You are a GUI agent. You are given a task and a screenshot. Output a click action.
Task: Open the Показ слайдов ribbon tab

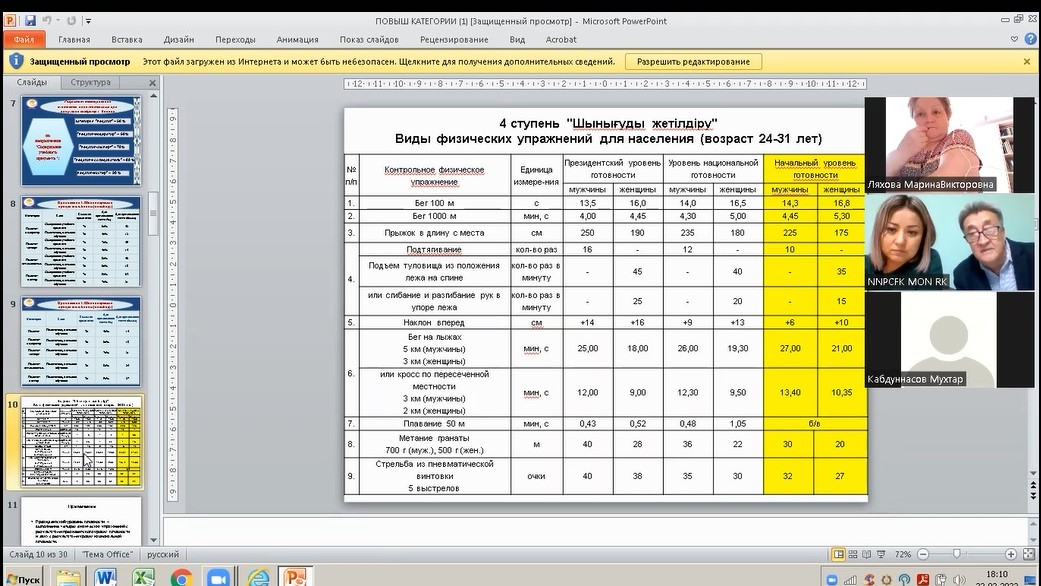click(369, 40)
